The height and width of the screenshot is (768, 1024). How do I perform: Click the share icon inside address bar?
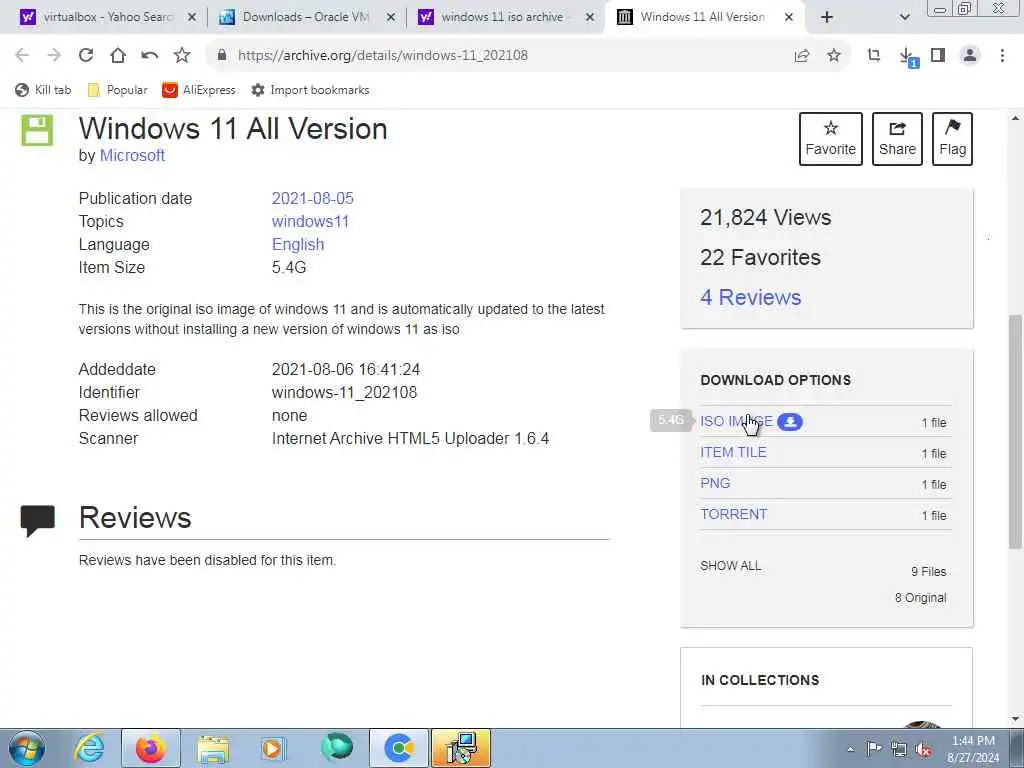[x=802, y=56]
